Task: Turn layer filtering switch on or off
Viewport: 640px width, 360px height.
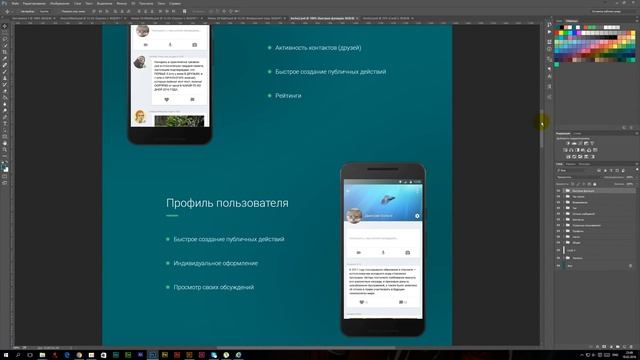Action: 637,170
